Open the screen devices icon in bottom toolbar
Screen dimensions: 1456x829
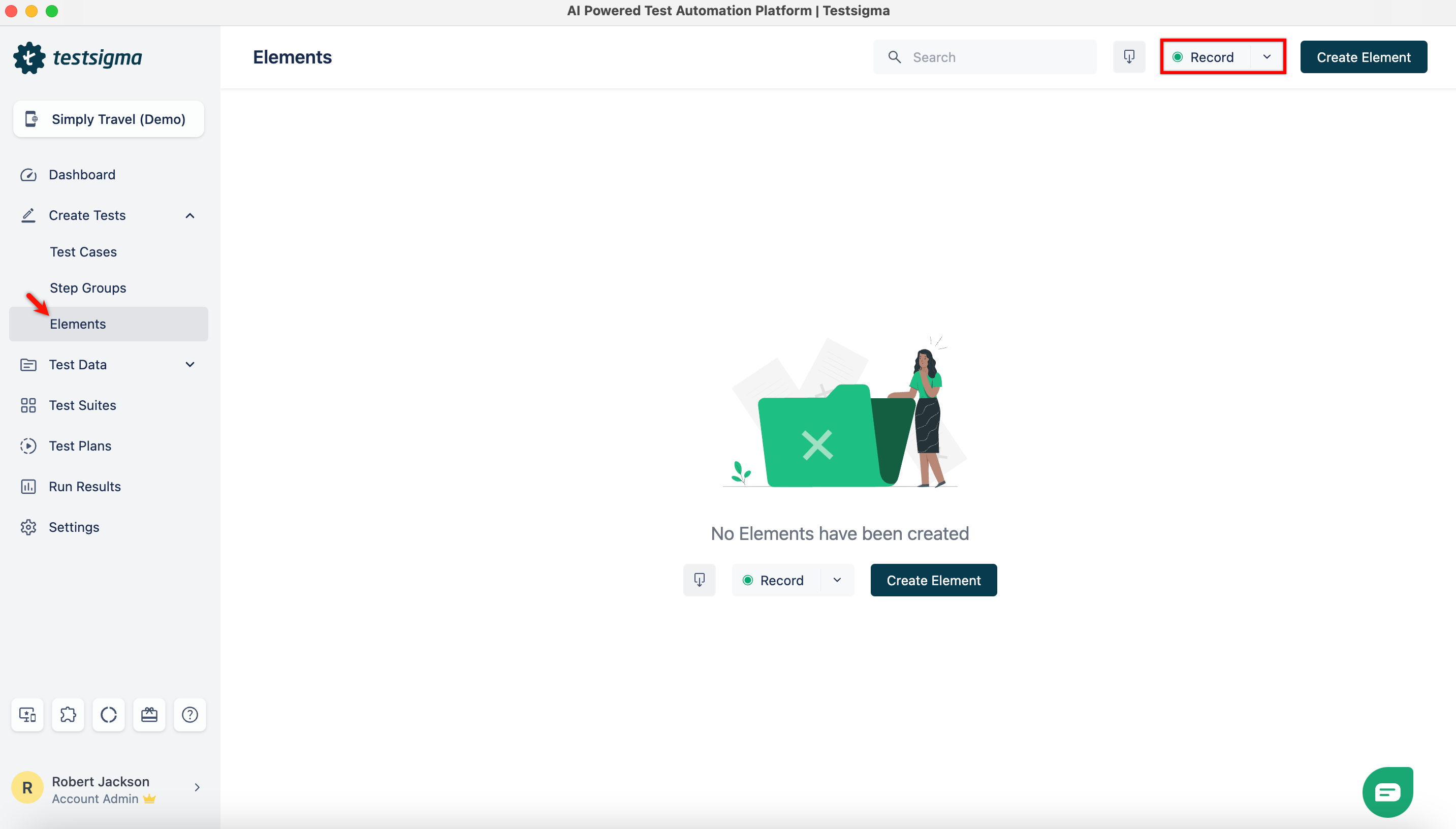27,715
